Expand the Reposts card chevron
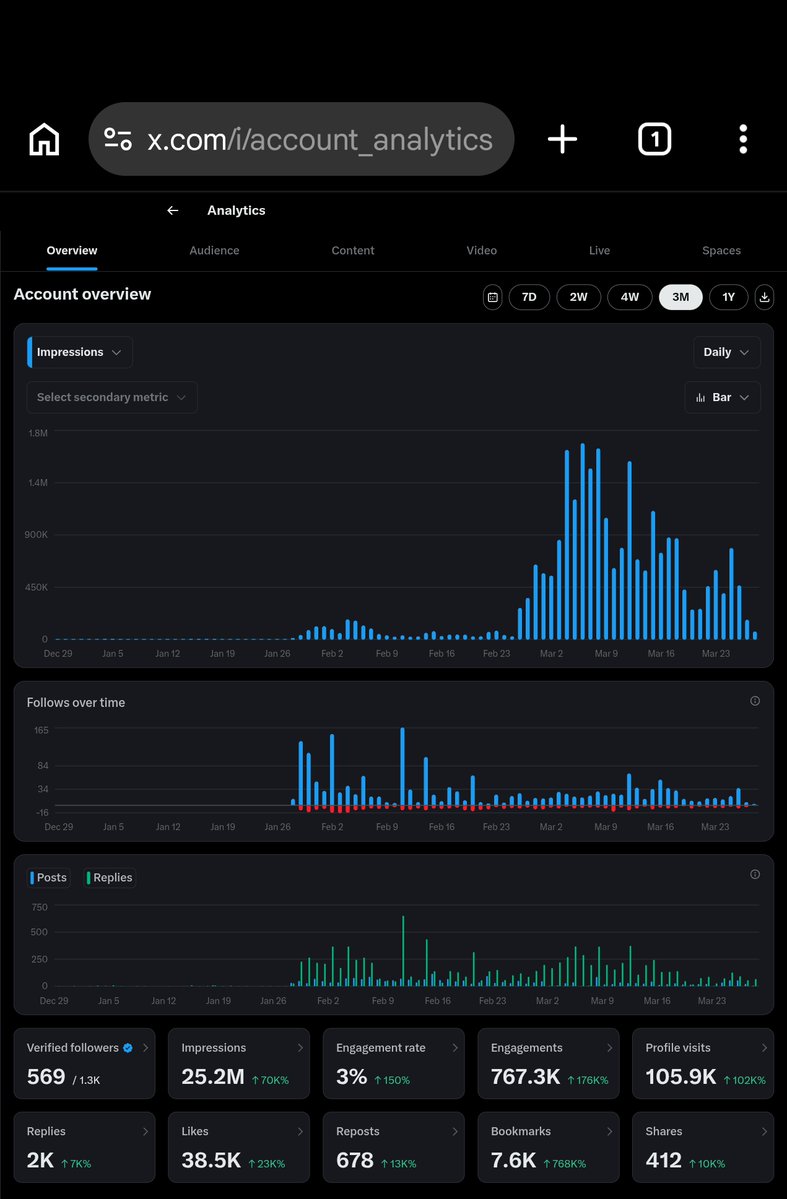 tap(454, 1131)
